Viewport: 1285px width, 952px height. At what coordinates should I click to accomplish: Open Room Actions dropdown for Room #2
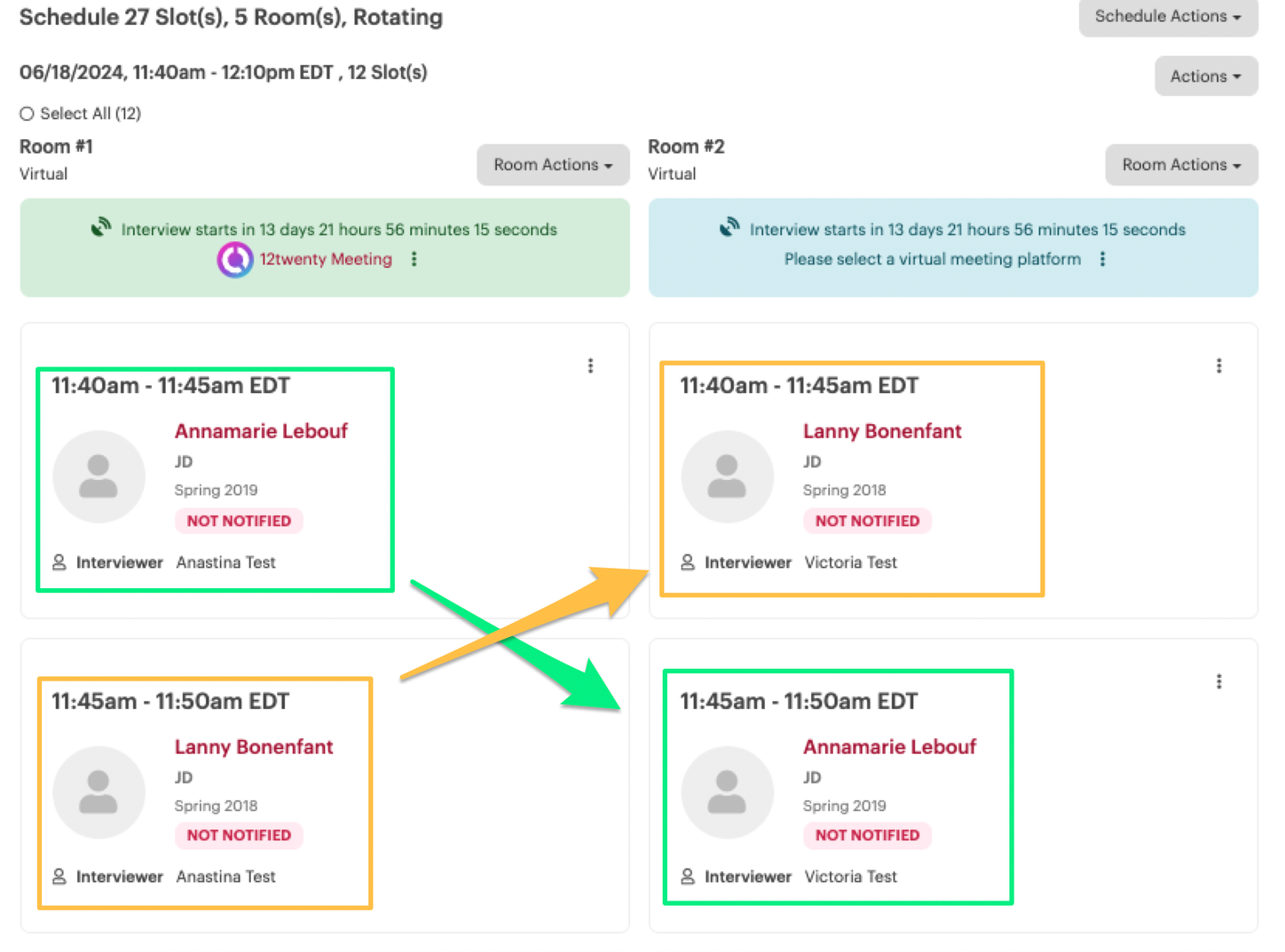(x=1181, y=165)
